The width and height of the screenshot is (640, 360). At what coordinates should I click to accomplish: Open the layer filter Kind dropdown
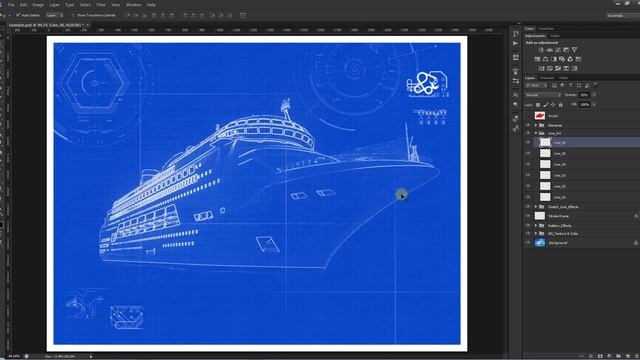(537, 85)
